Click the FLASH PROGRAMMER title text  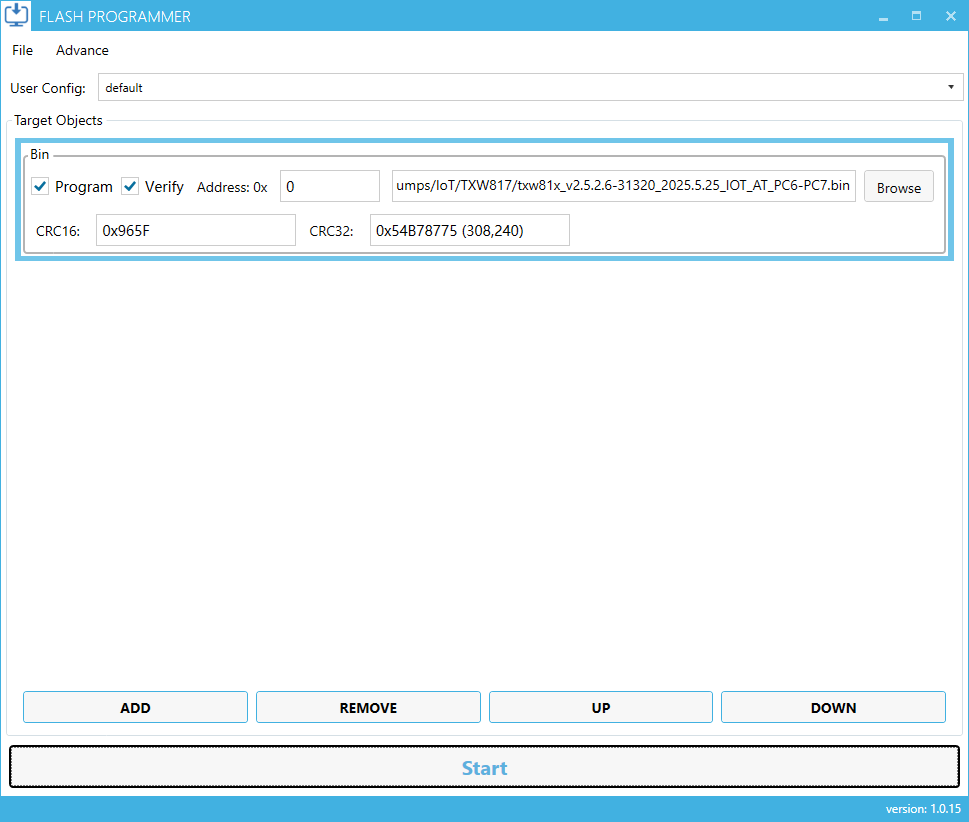115,17
